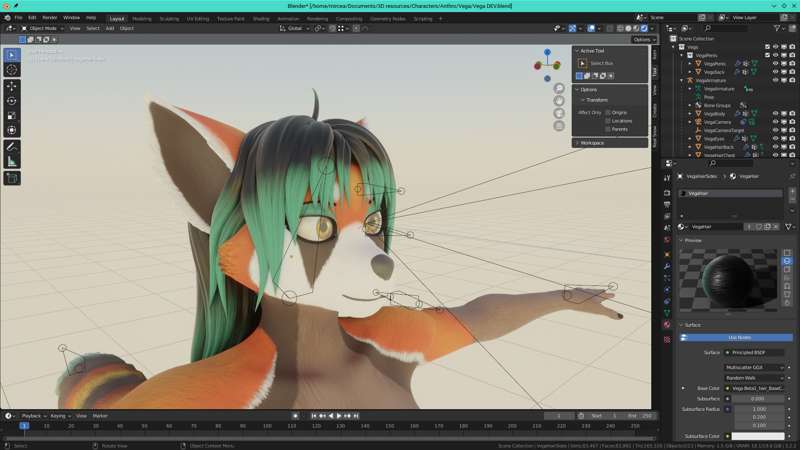The width and height of the screenshot is (800, 450).
Task: Open the Render menu in the top bar
Action: (50, 17)
